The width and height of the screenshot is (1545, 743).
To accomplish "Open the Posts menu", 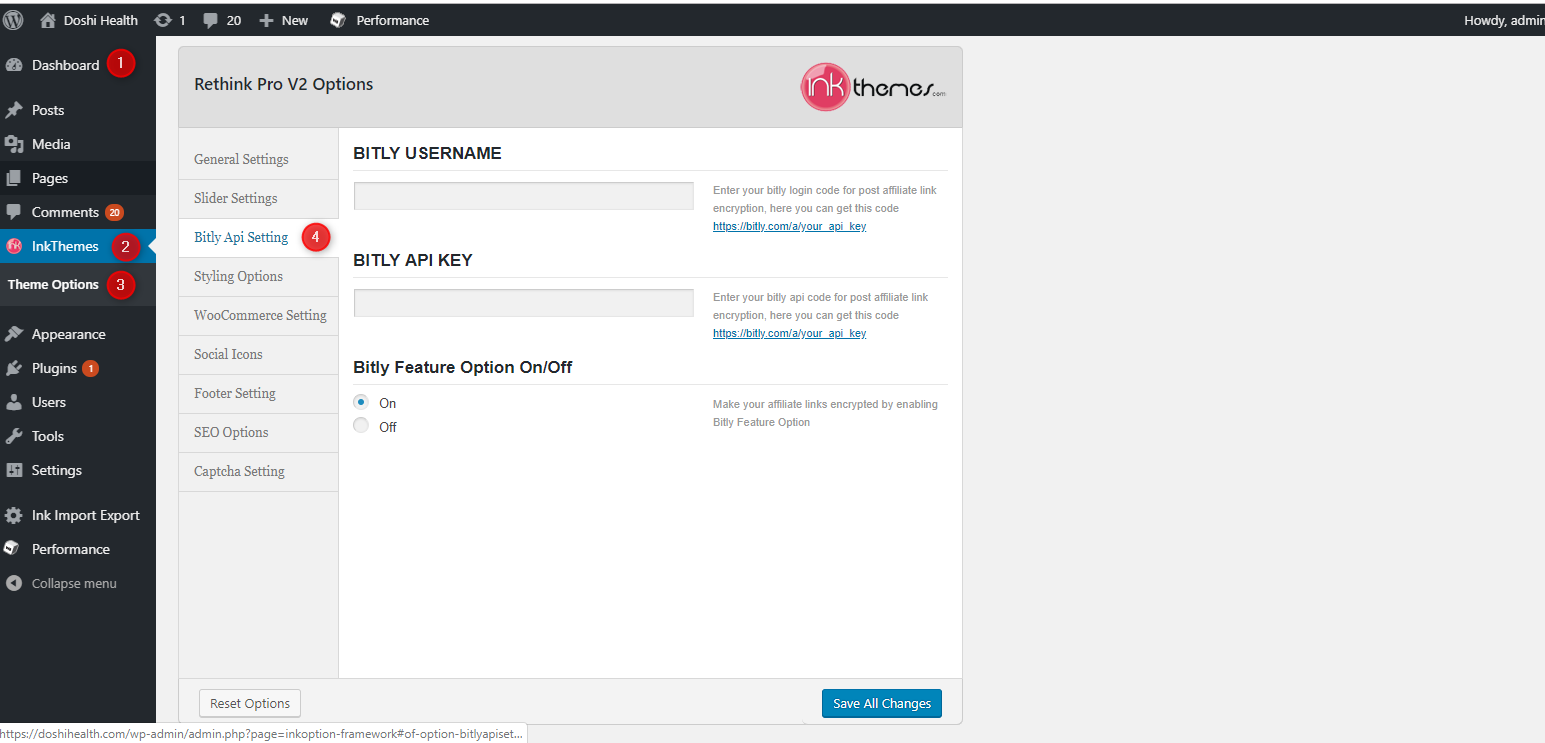I will (x=78, y=110).
